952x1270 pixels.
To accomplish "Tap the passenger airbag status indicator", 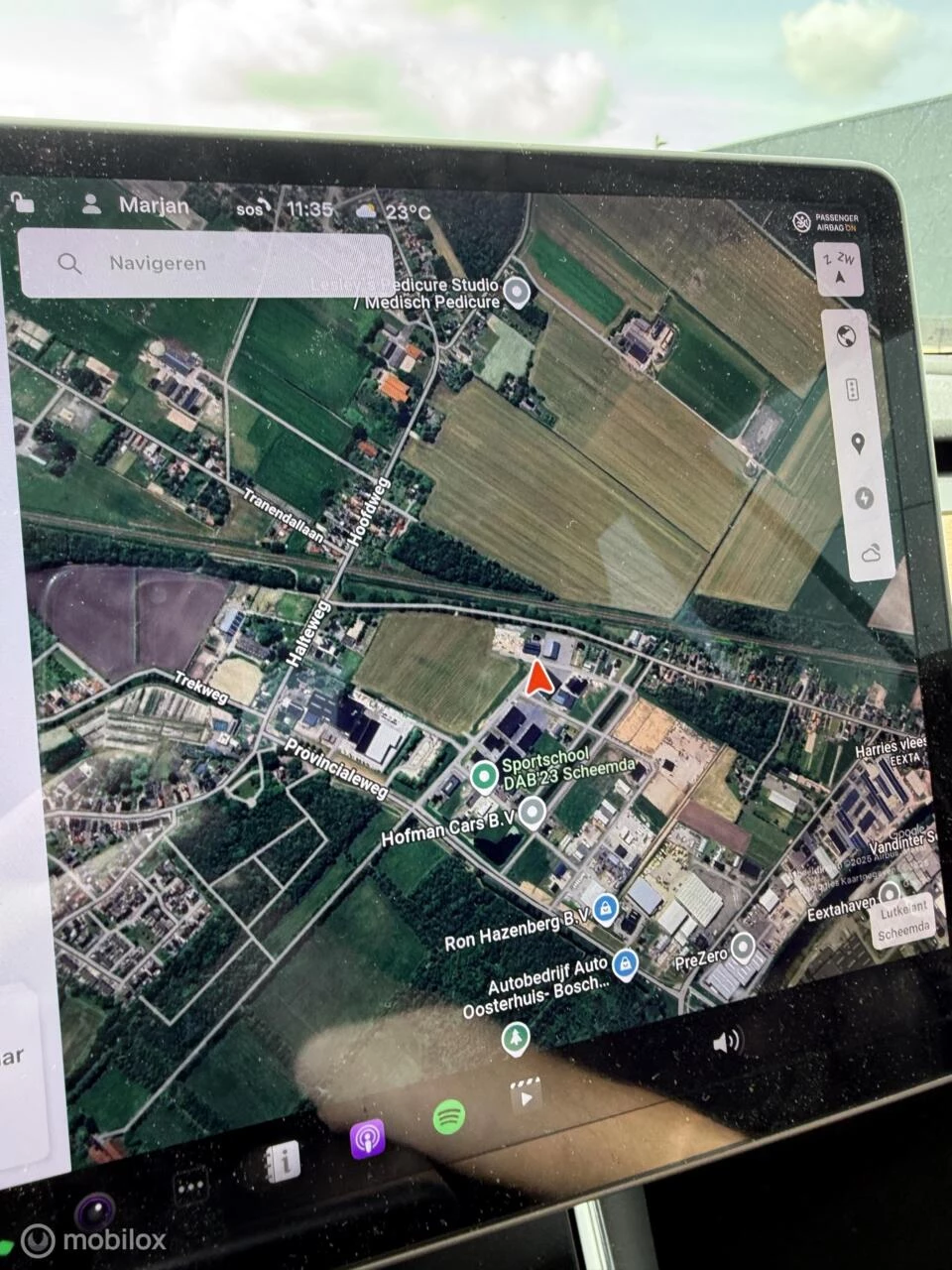I will tap(824, 222).
